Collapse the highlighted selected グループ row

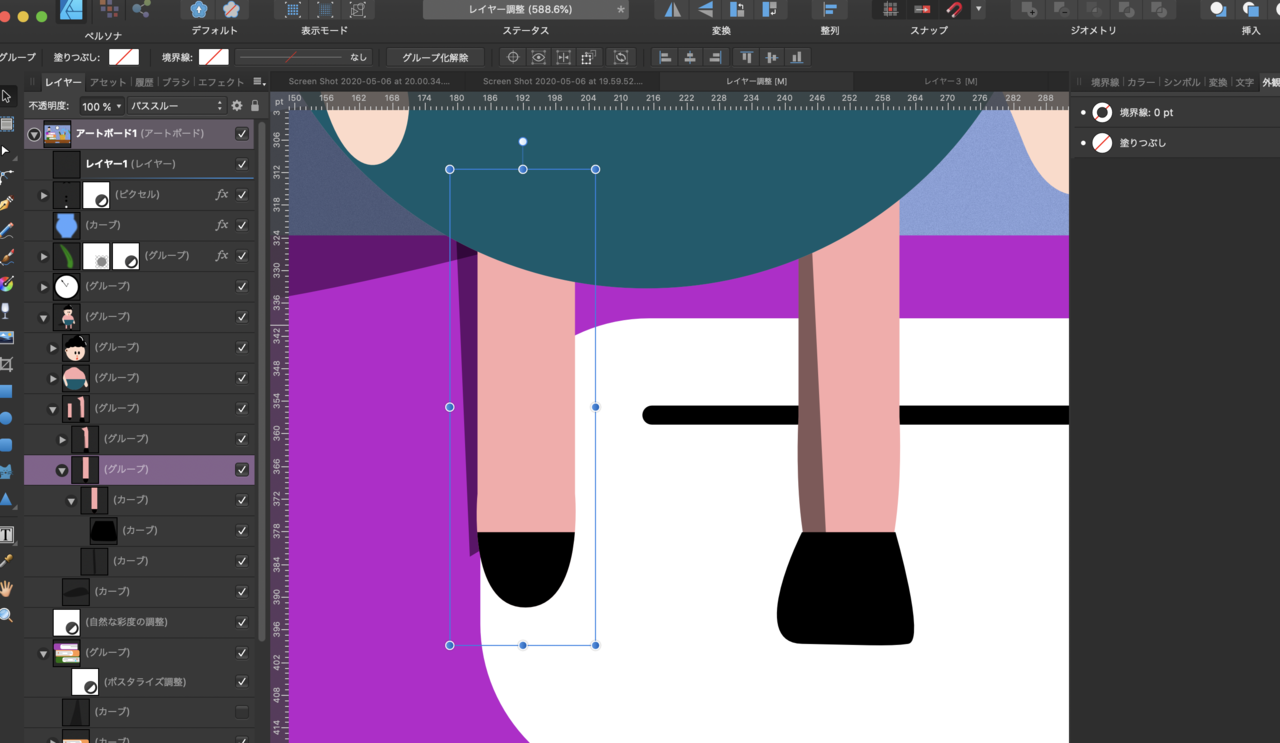point(62,470)
